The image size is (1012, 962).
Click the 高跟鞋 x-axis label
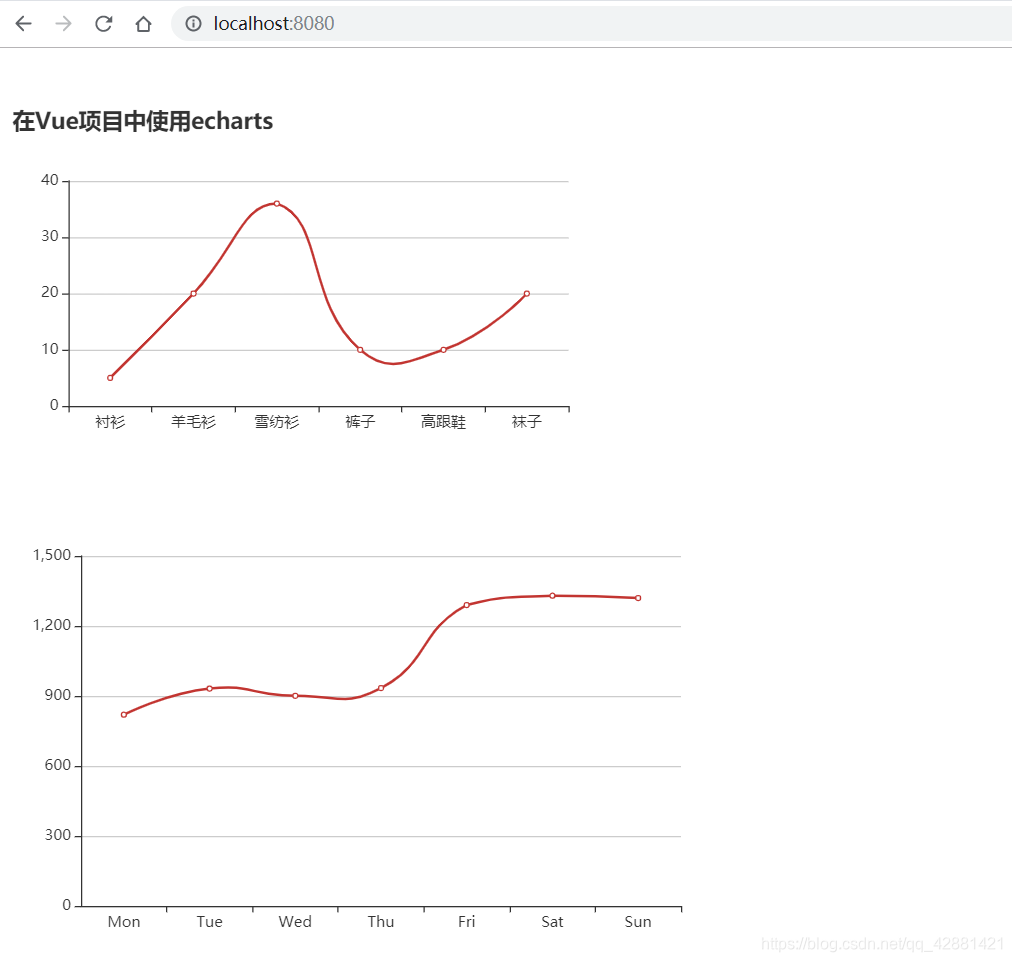(443, 422)
